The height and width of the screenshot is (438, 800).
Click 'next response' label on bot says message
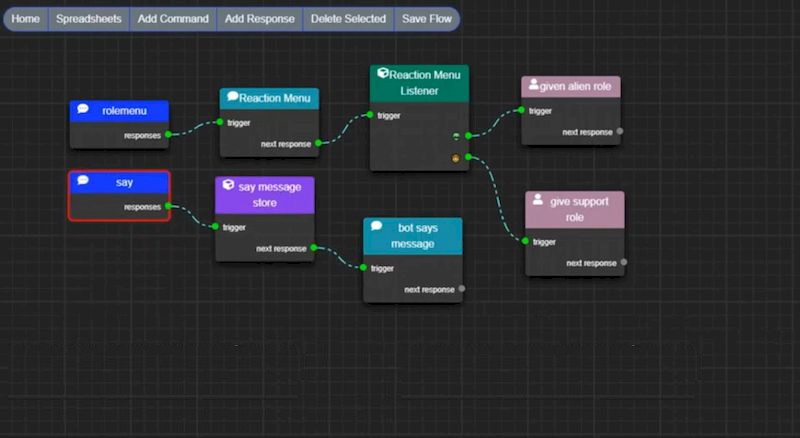pos(429,289)
